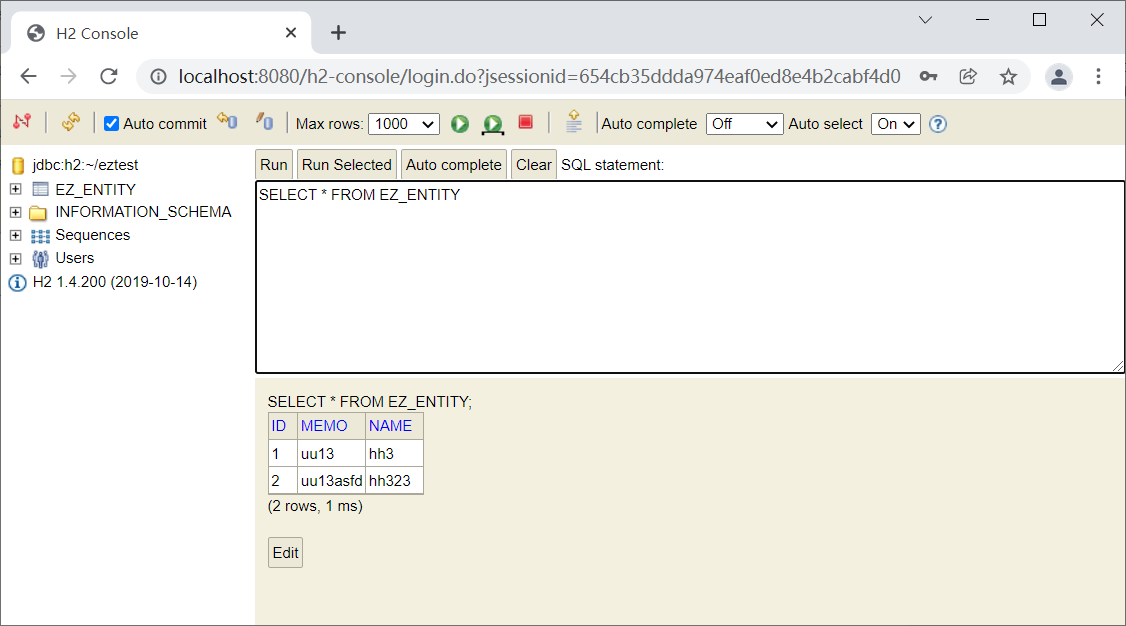Click the uu13asfd cell in results

click(x=331, y=480)
